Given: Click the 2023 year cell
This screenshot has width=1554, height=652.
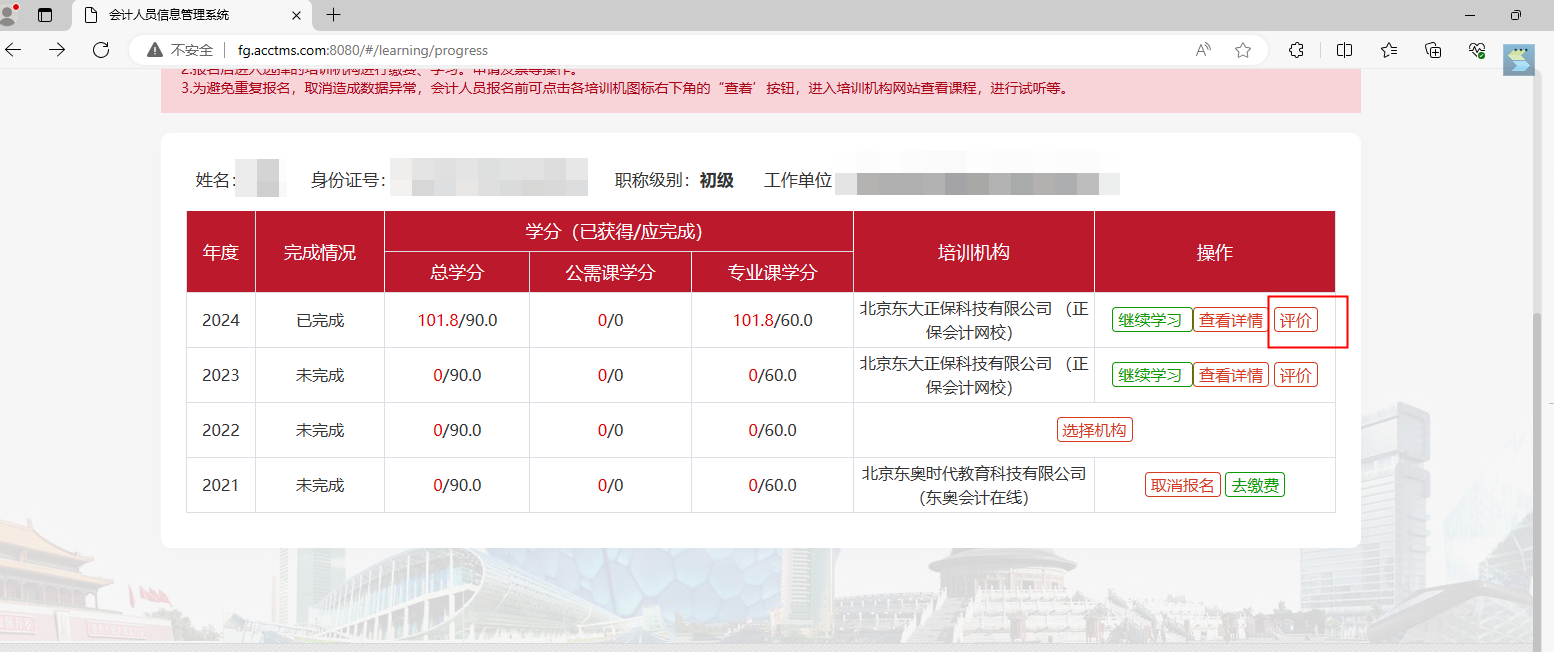Looking at the screenshot, I should pyautogui.click(x=221, y=375).
